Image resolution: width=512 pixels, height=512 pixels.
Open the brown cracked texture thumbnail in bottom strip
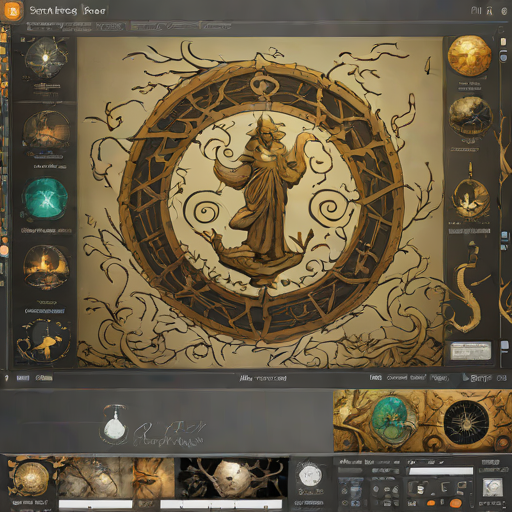click(x=95, y=478)
